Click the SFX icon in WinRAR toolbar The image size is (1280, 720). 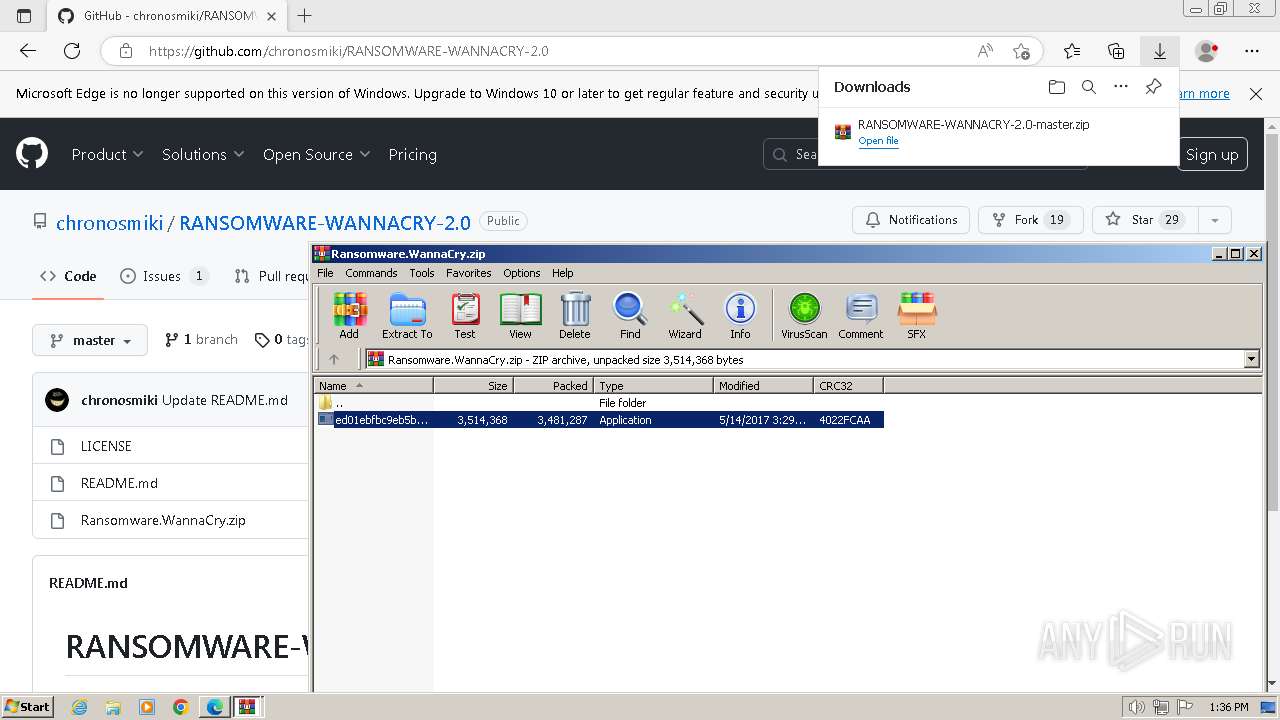pos(917,315)
